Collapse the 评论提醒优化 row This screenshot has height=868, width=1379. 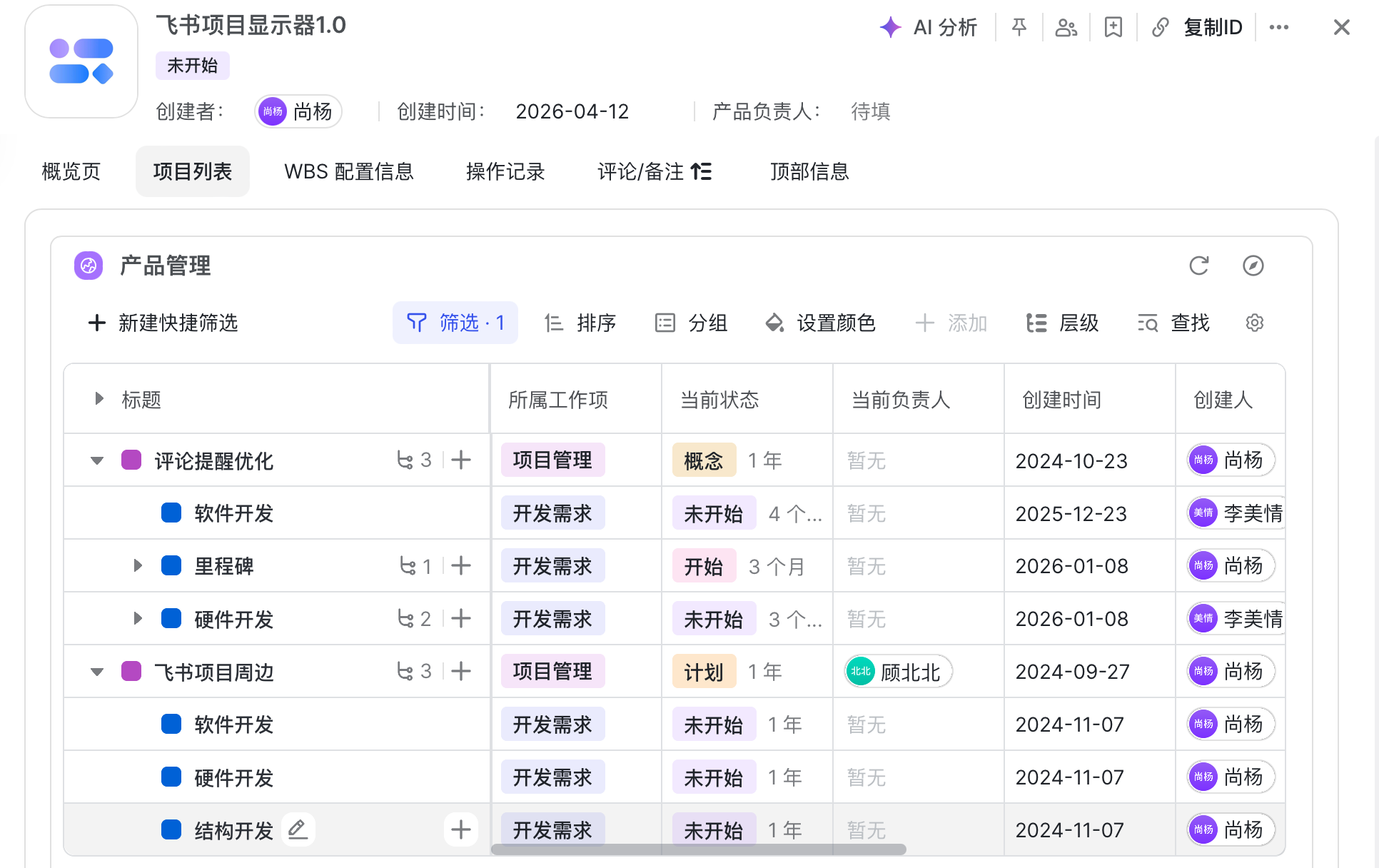pos(97,460)
